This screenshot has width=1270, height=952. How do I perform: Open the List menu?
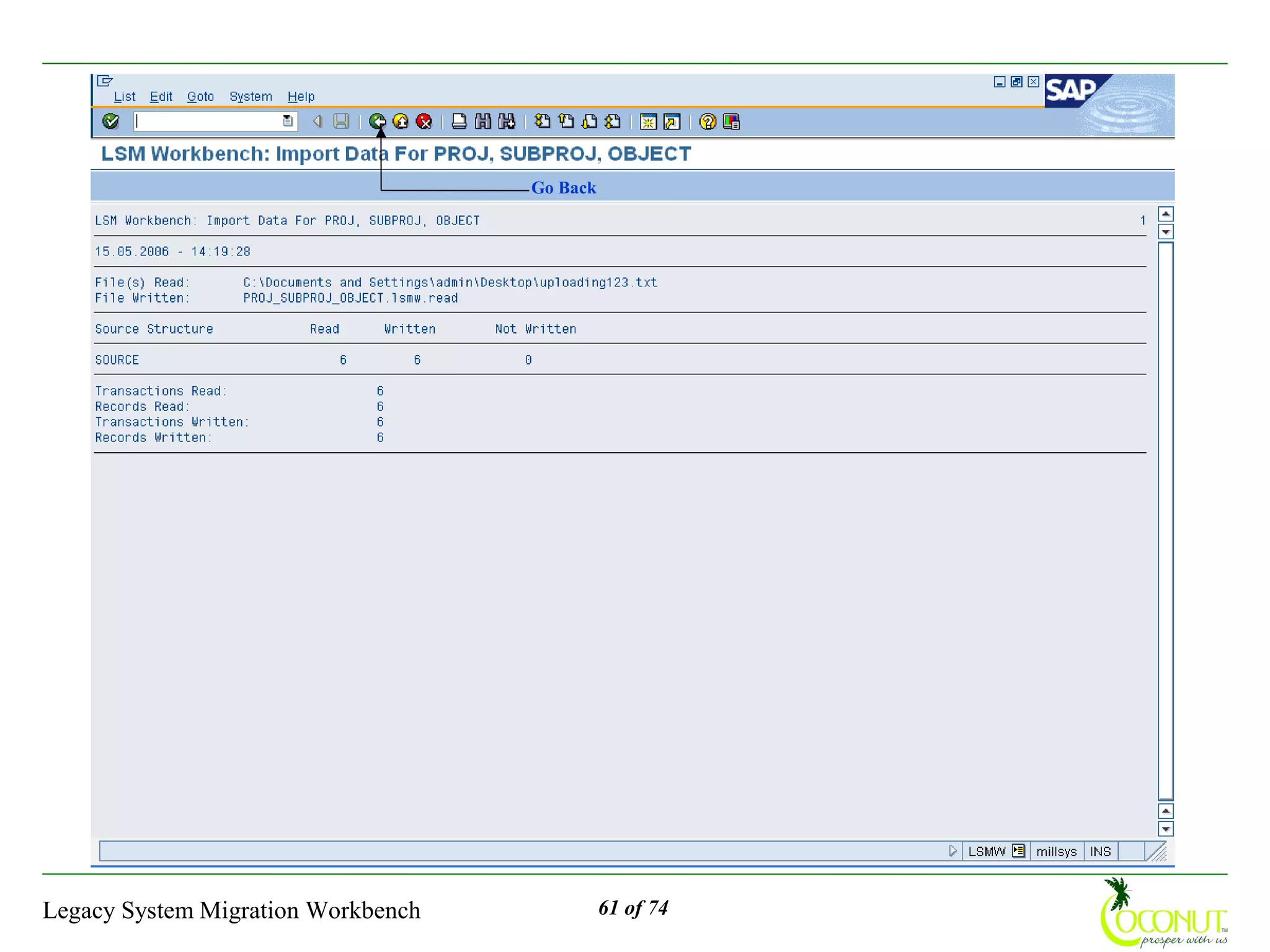coord(125,97)
